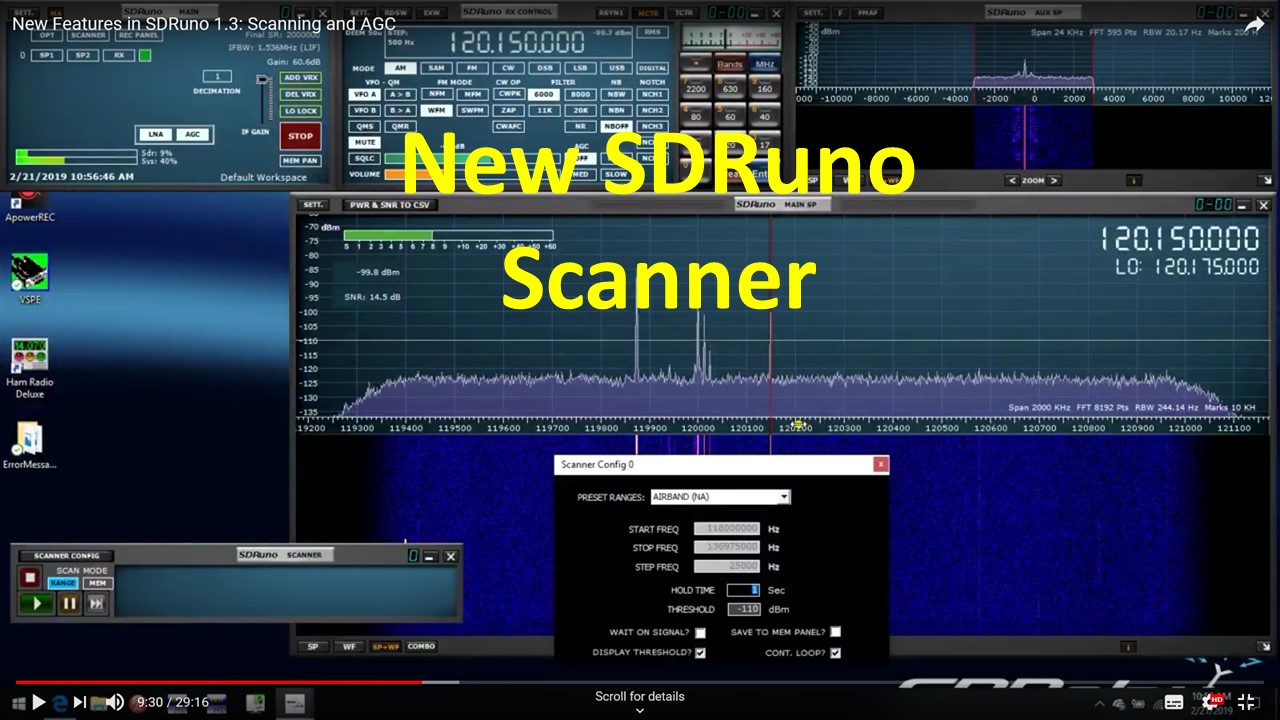This screenshot has width=1280, height=720.
Task: Open the VSPE desktop shortcut
Action: pos(29,270)
